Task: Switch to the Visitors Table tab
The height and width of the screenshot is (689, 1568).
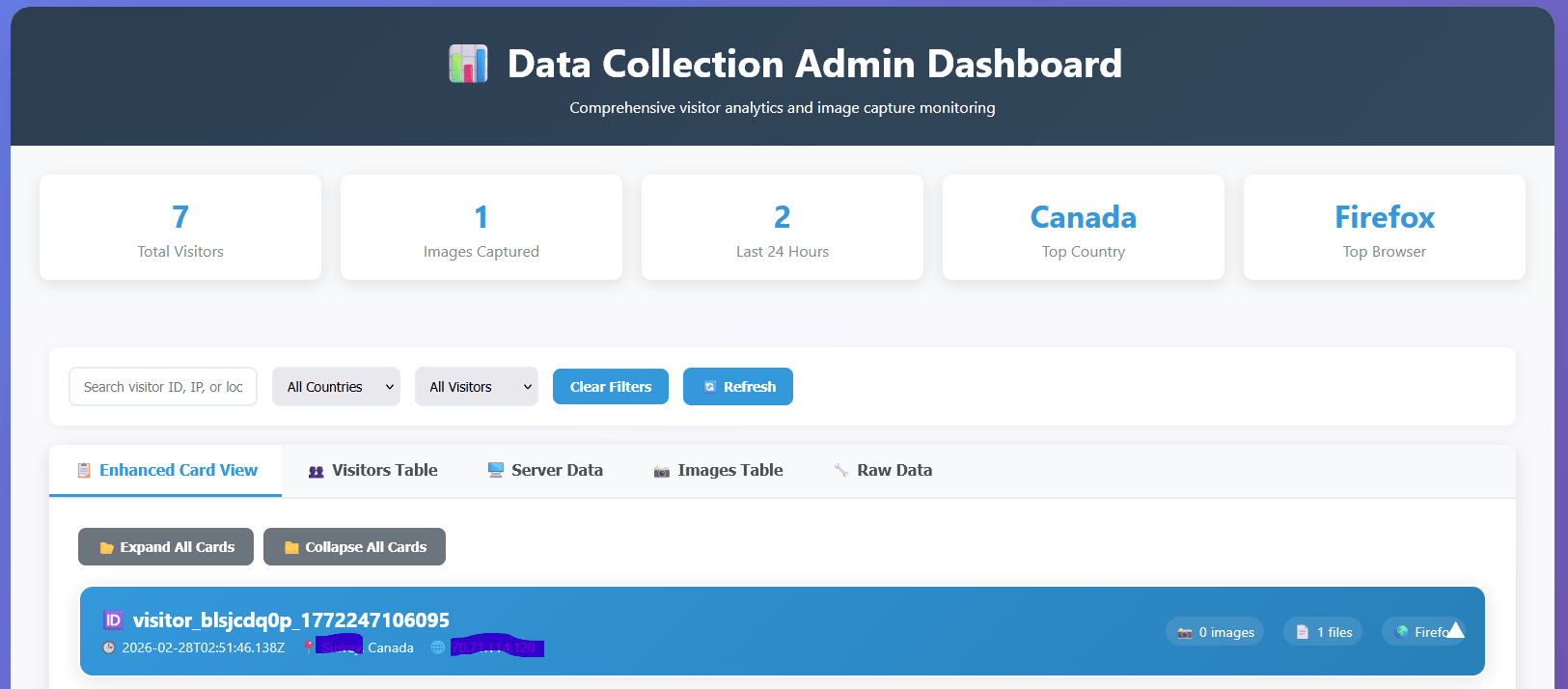Action: tap(372, 471)
